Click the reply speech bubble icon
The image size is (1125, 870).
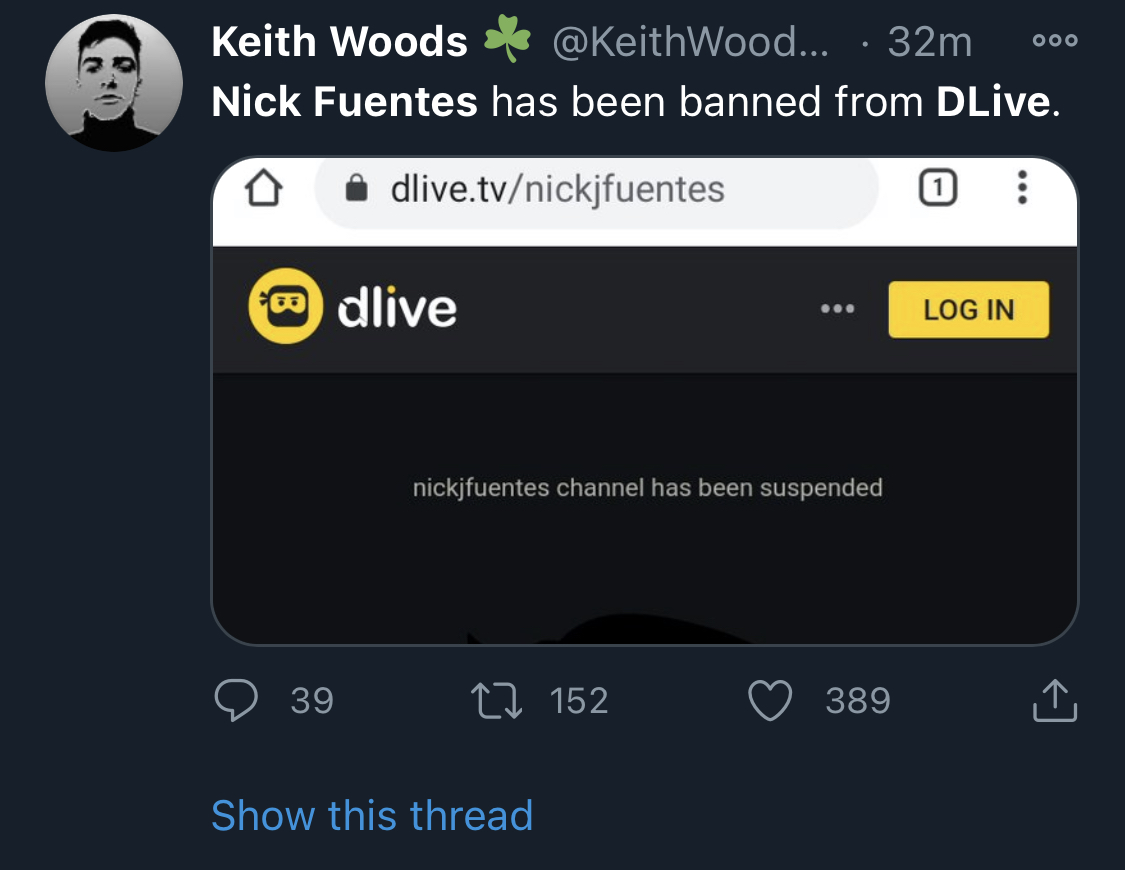tap(236, 700)
